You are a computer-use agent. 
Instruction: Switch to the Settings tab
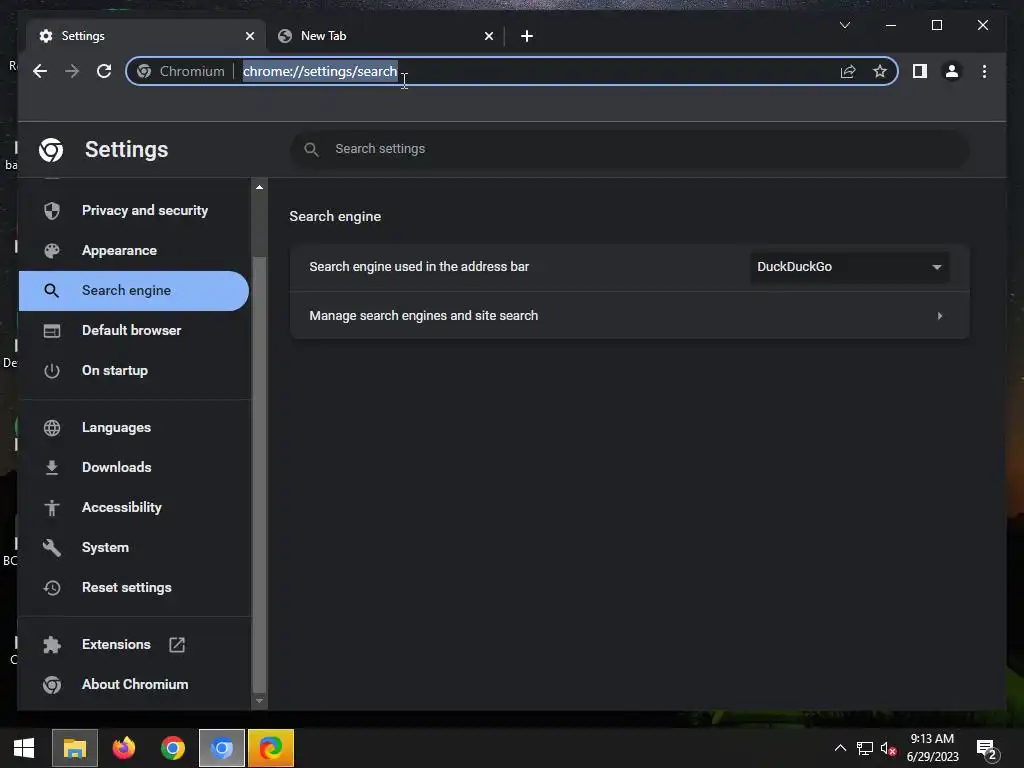coord(146,36)
